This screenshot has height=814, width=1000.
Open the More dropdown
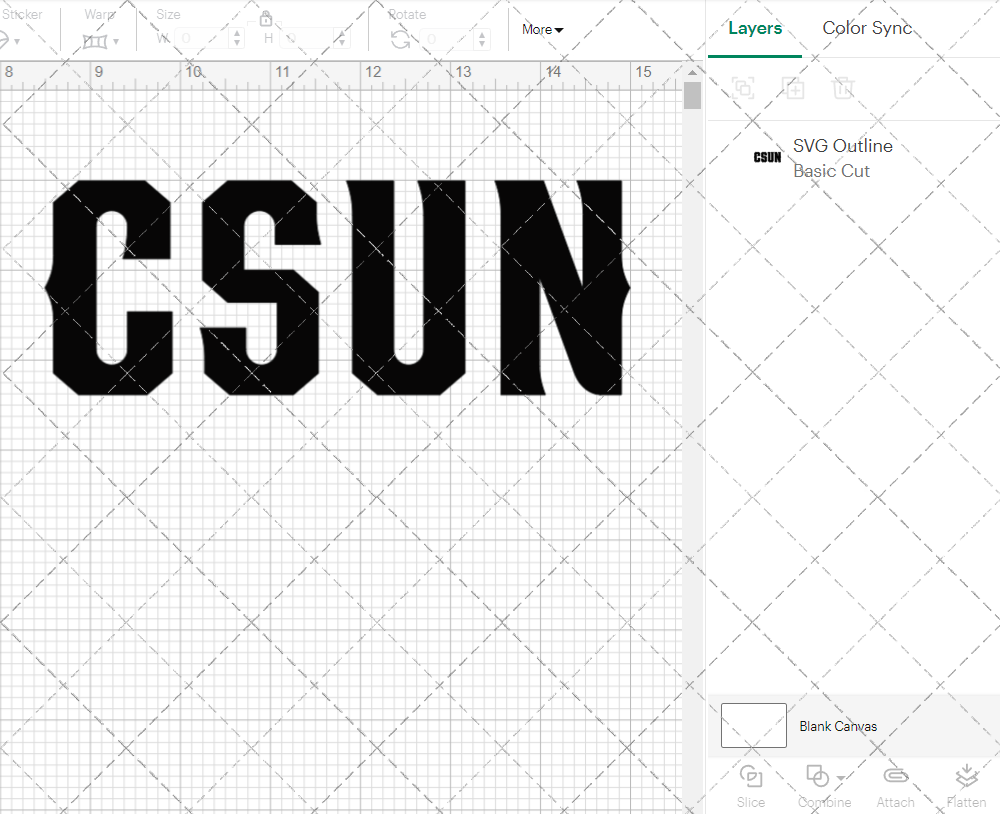click(541, 29)
